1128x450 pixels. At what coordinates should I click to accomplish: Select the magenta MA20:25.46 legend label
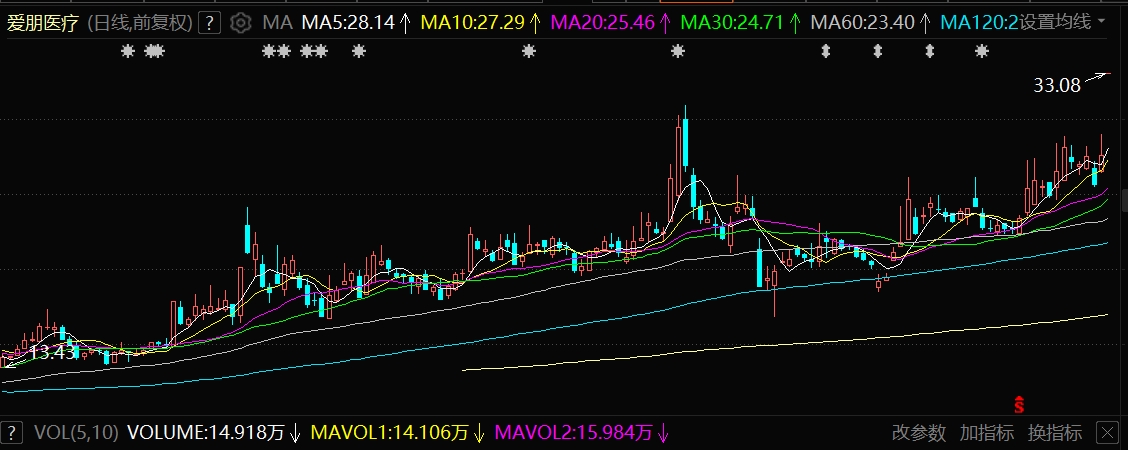609,22
